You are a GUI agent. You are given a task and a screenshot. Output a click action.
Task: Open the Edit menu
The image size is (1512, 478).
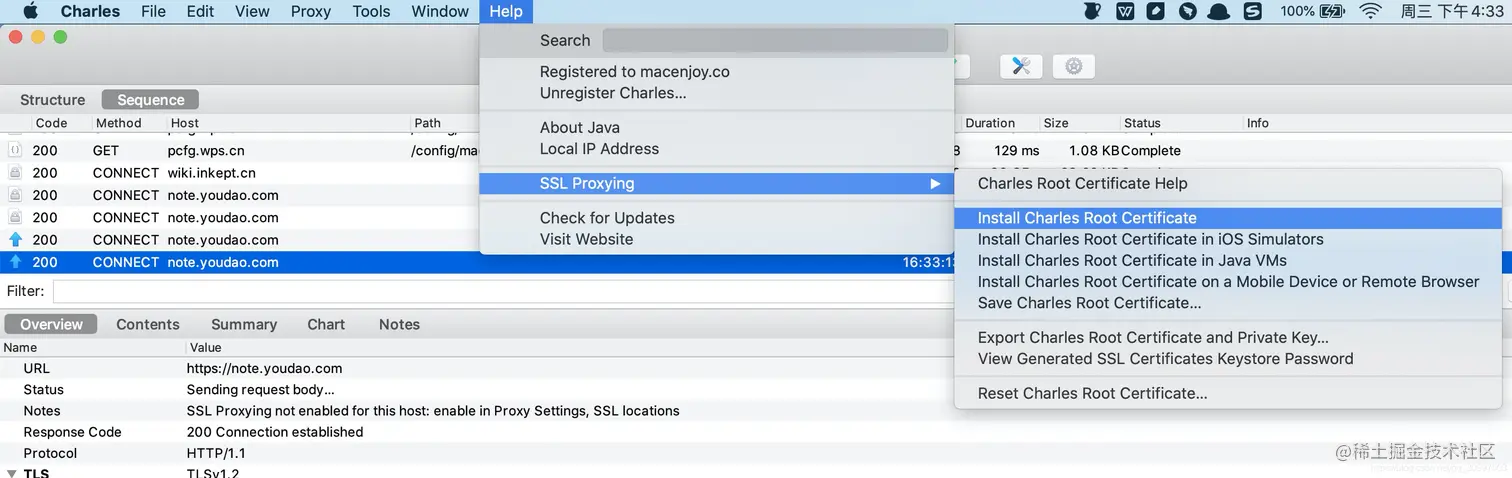pos(200,11)
